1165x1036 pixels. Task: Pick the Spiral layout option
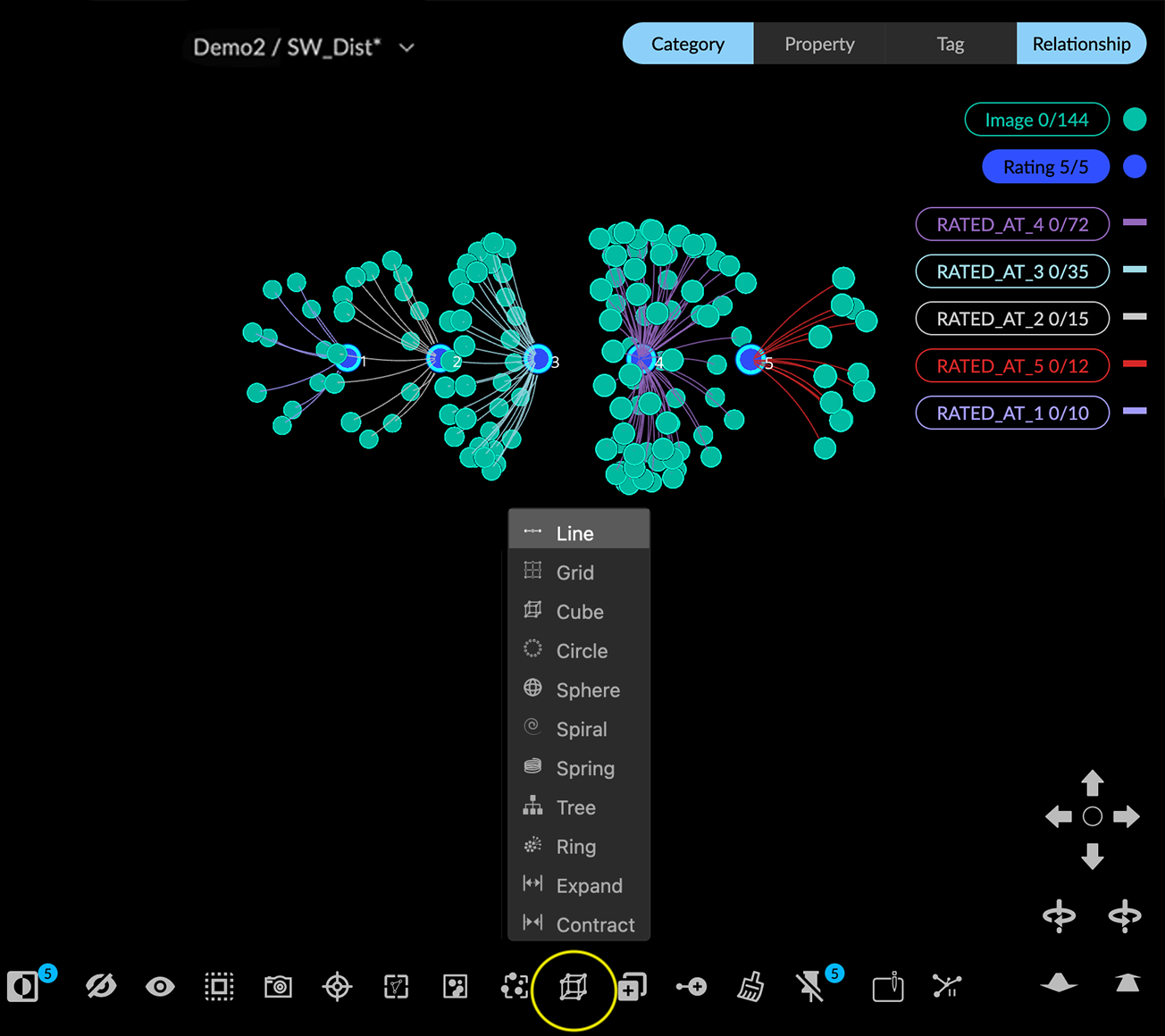click(x=579, y=730)
